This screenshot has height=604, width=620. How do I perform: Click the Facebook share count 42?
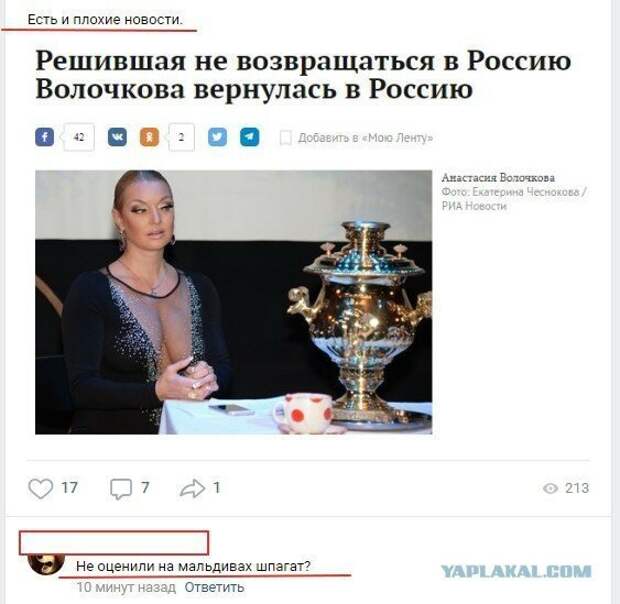tap(79, 137)
